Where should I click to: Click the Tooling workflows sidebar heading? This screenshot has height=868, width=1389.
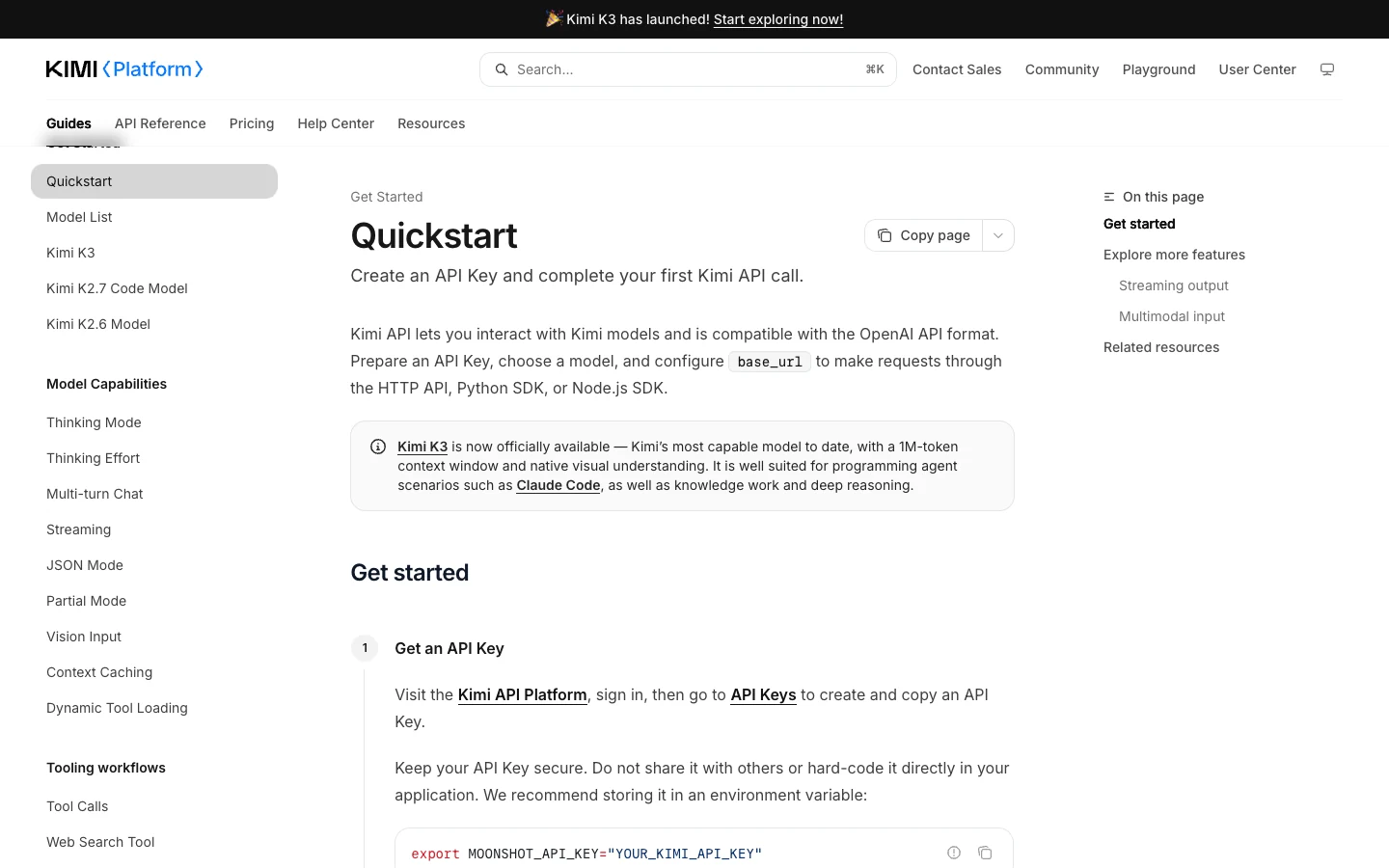pyautogui.click(x=106, y=768)
